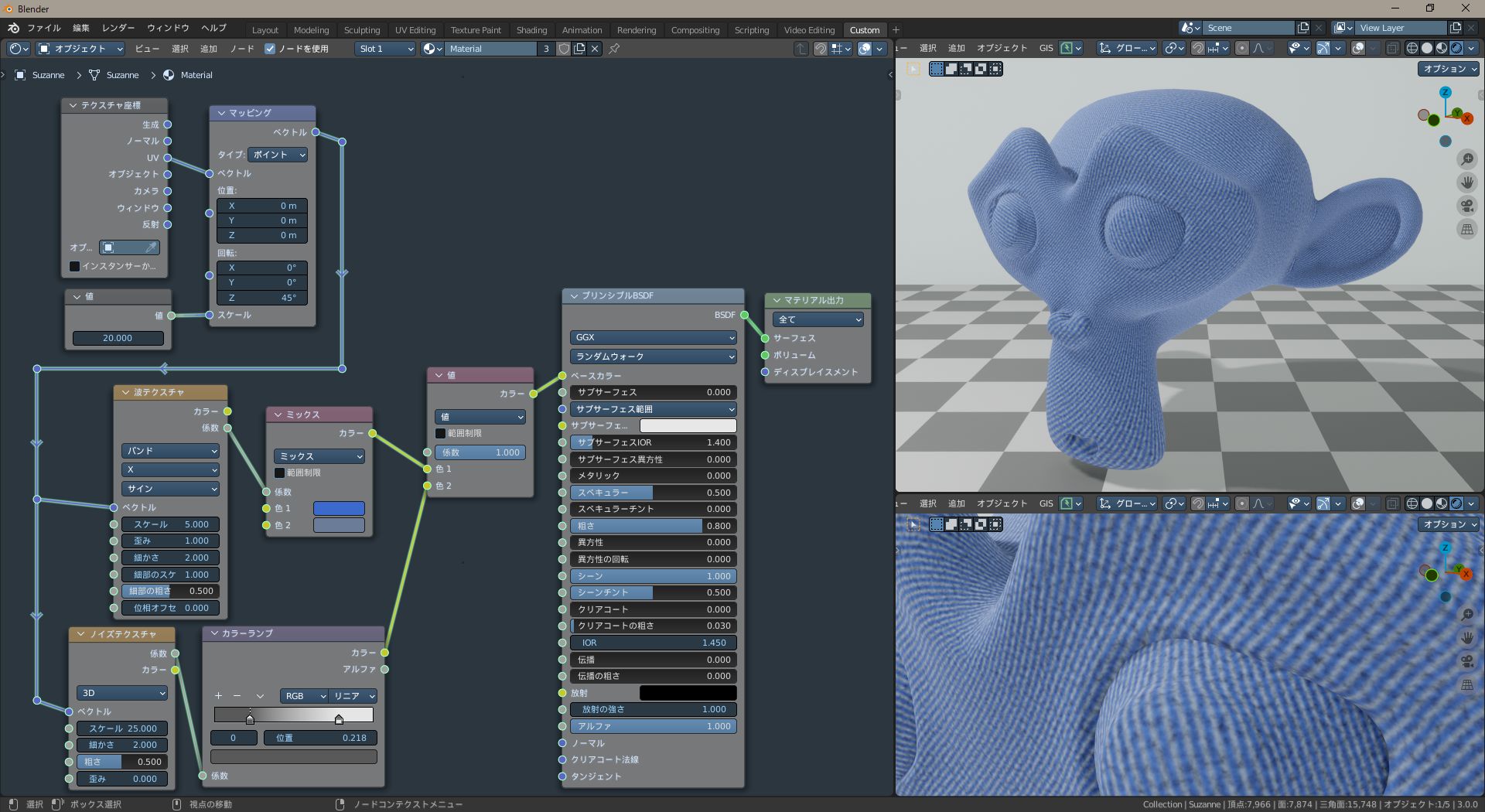Enable the インスタンサーから checkbox
Image resolution: width=1485 pixels, height=812 pixels.
point(75,266)
